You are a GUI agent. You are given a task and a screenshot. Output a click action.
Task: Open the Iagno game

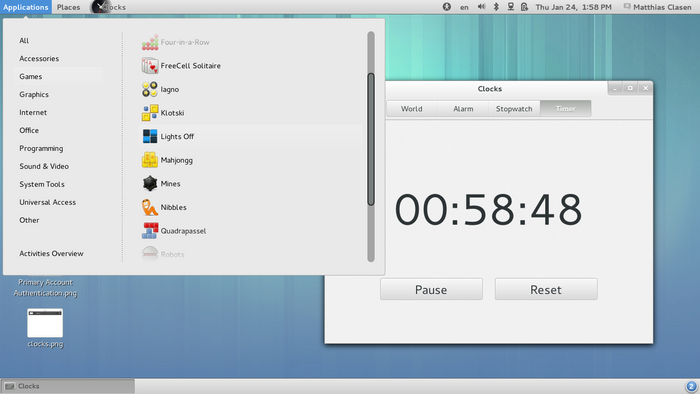click(x=161, y=89)
